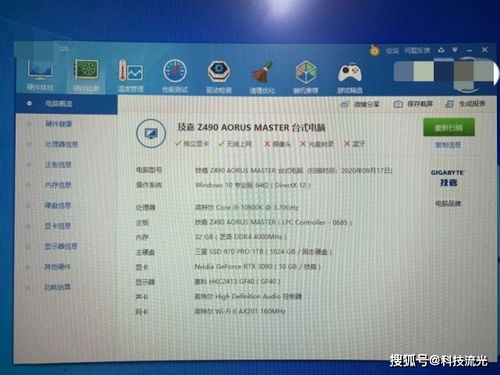Click 保存截屏 camera option

click(413, 104)
